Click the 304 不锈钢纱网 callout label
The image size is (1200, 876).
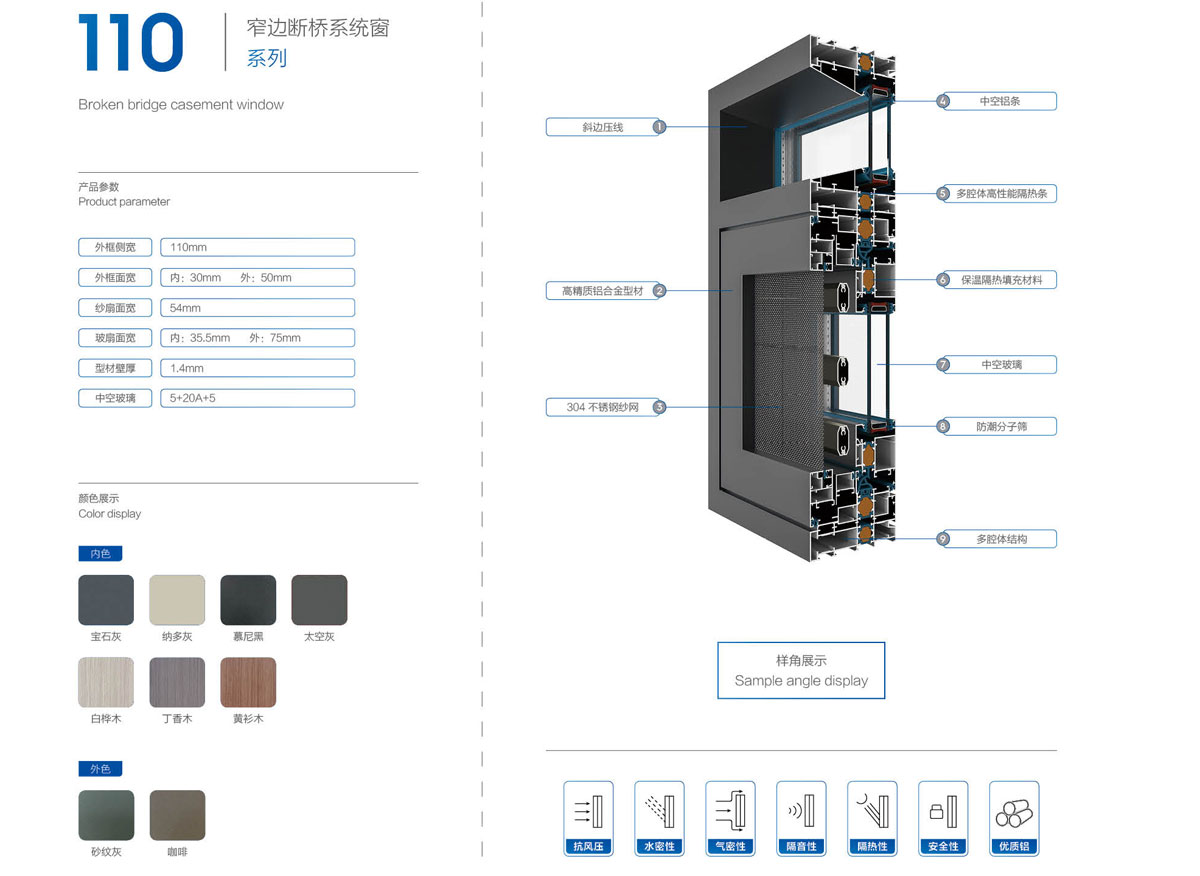(x=601, y=407)
